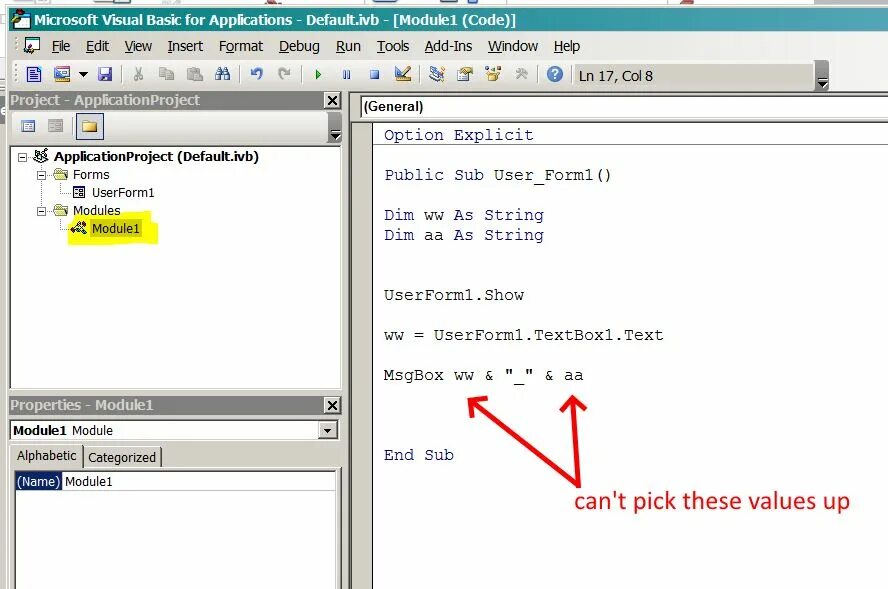The image size is (888, 589).
Task: Select the Modules folder in tree
Action: (x=96, y=211)
